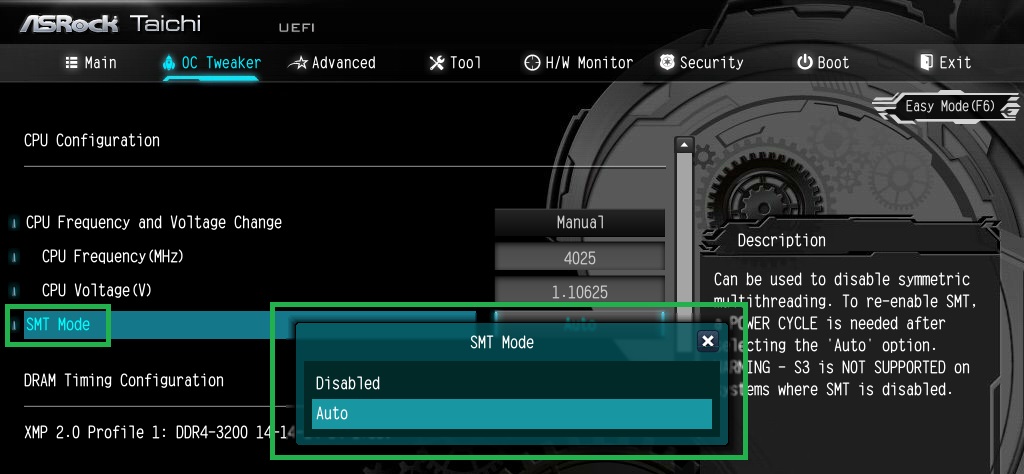
Task: Select the CPU Frequency(MHz) row
Action: [113, 257]
